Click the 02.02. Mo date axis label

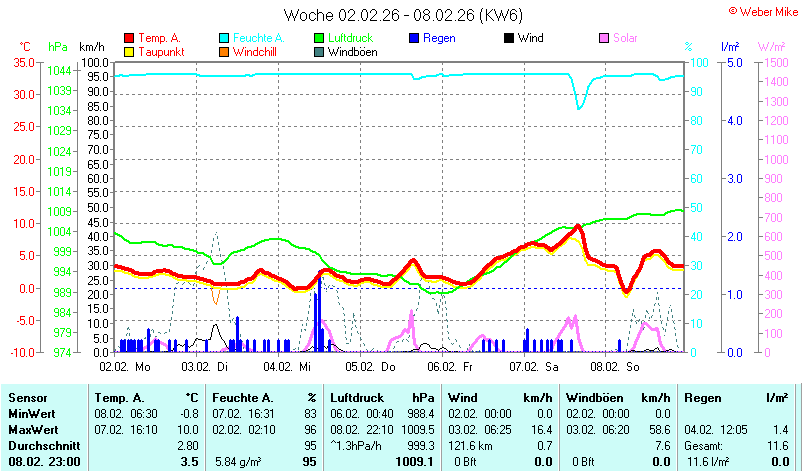point(125,367)
